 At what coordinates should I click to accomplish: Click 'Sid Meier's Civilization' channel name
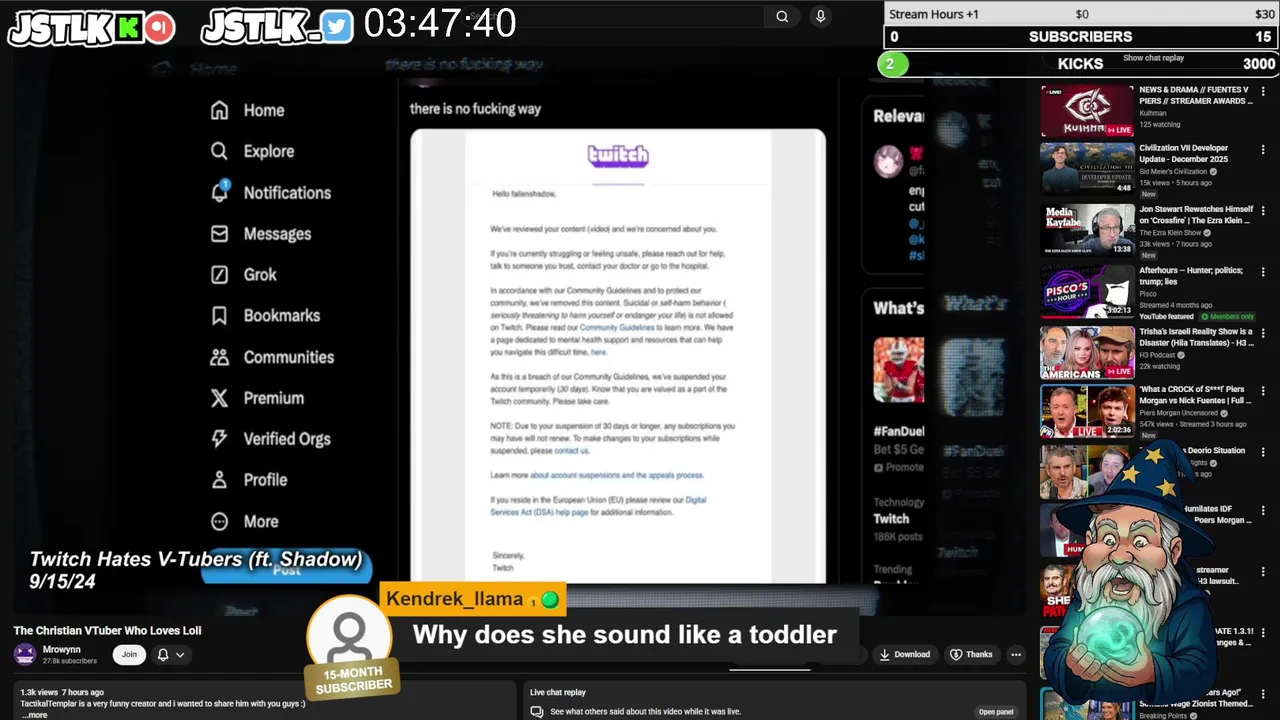1173,171
